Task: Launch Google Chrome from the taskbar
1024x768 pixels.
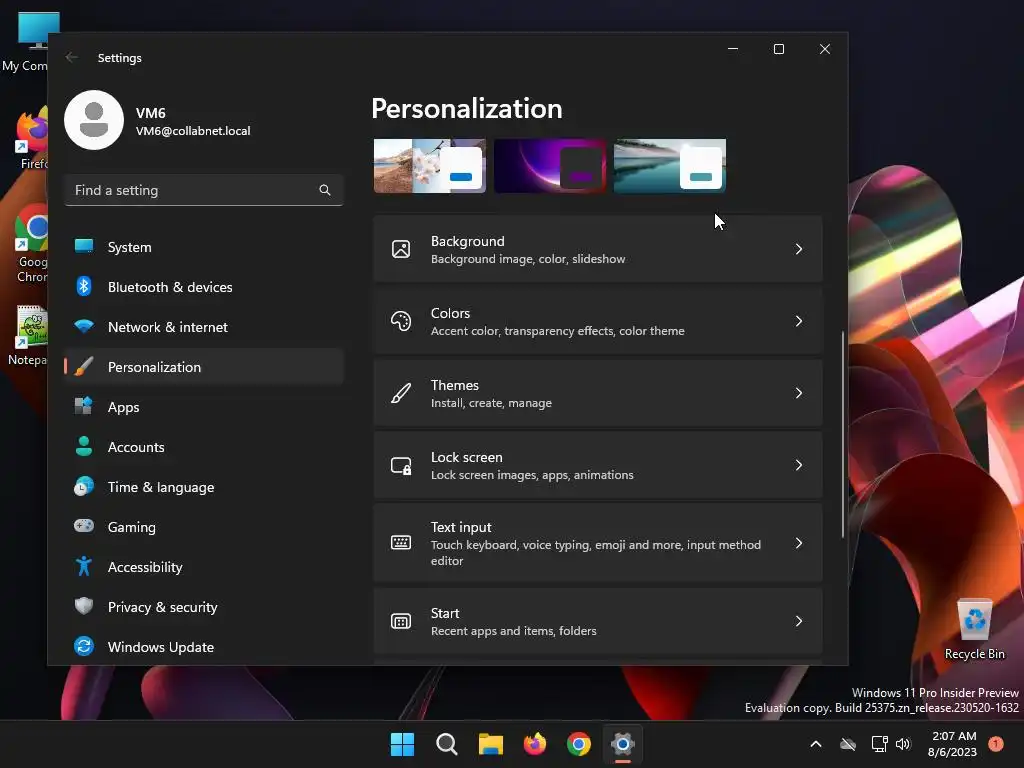Action: (579, 744)
